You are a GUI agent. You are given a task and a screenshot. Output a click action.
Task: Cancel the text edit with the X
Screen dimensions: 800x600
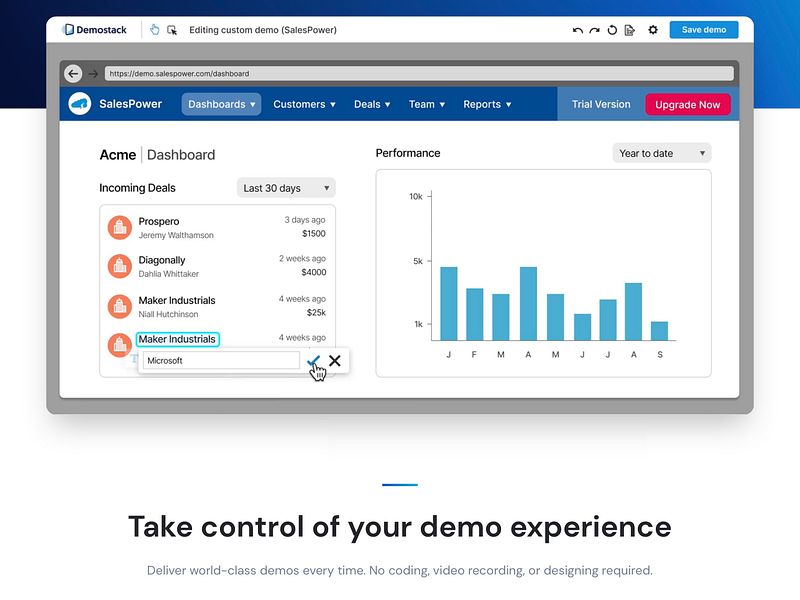coord(335,361)
